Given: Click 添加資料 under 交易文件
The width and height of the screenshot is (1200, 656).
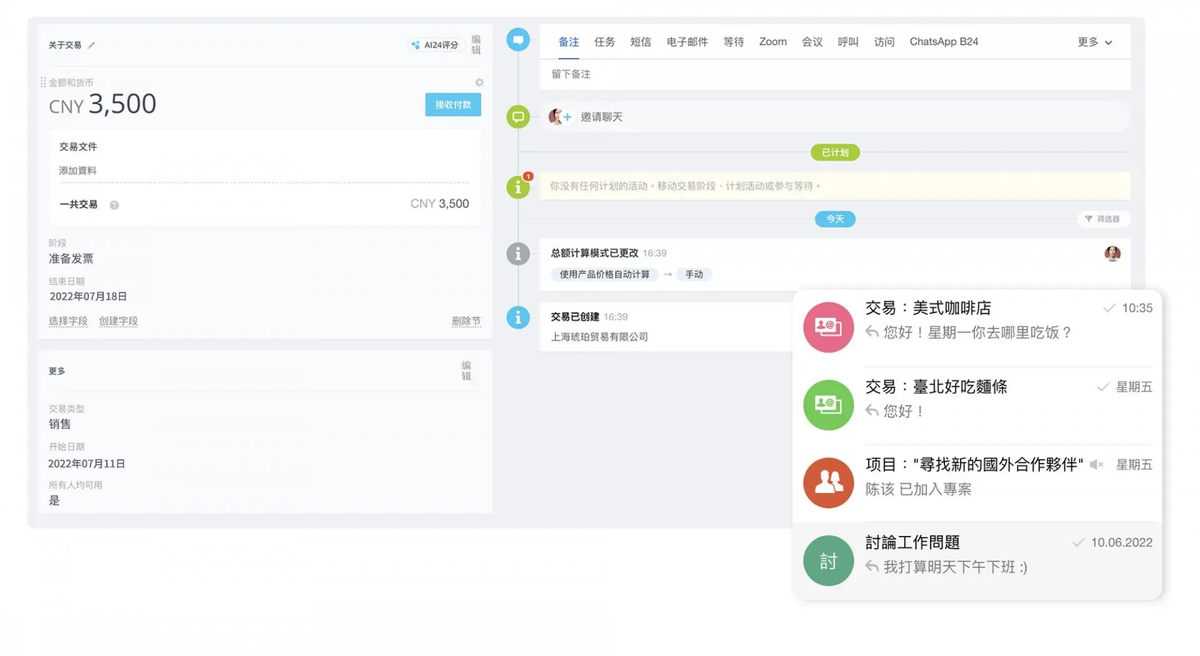Looking at the screenshot, I should pyautogui.click(x=78, y=171).
